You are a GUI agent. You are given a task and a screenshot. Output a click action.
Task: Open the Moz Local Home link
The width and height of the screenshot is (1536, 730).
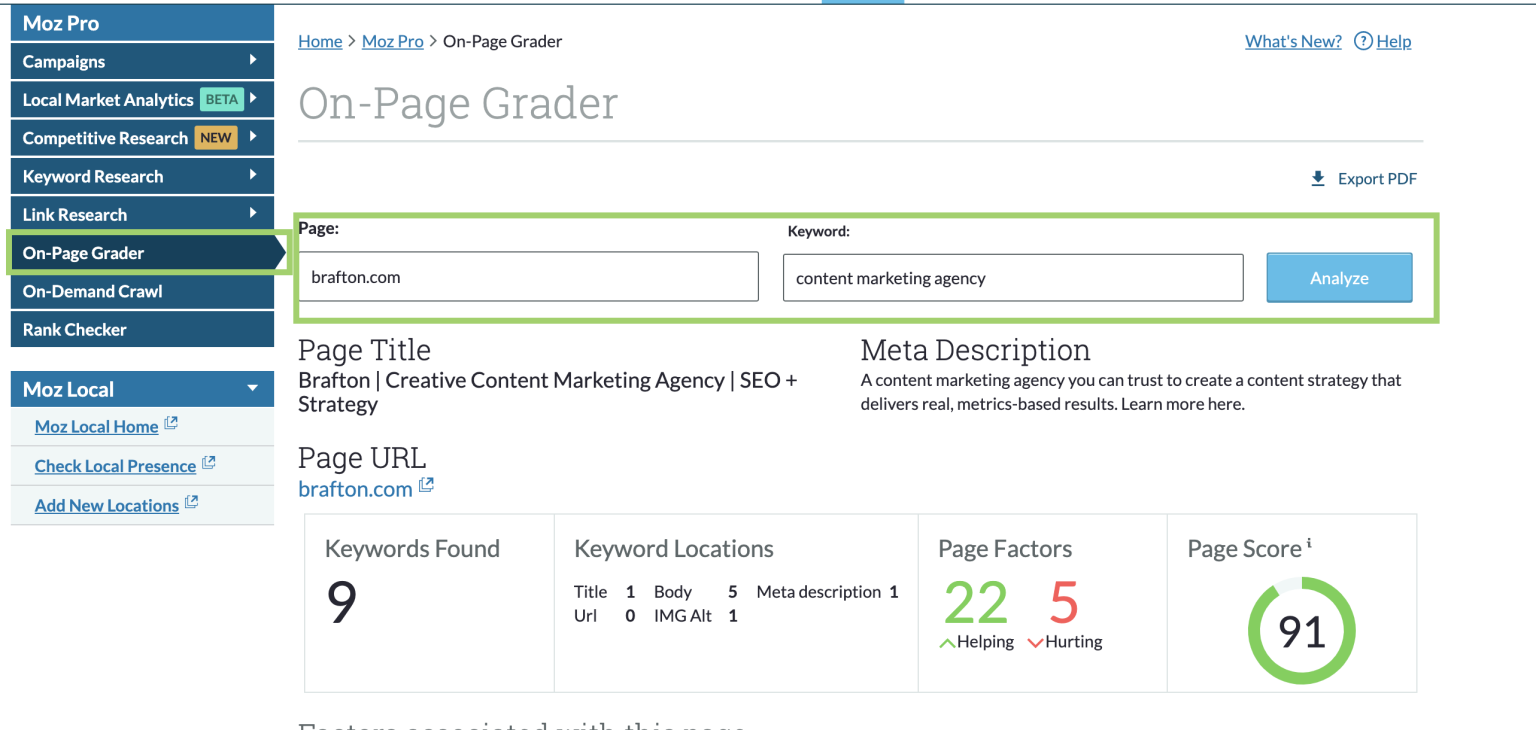[96, 426]
